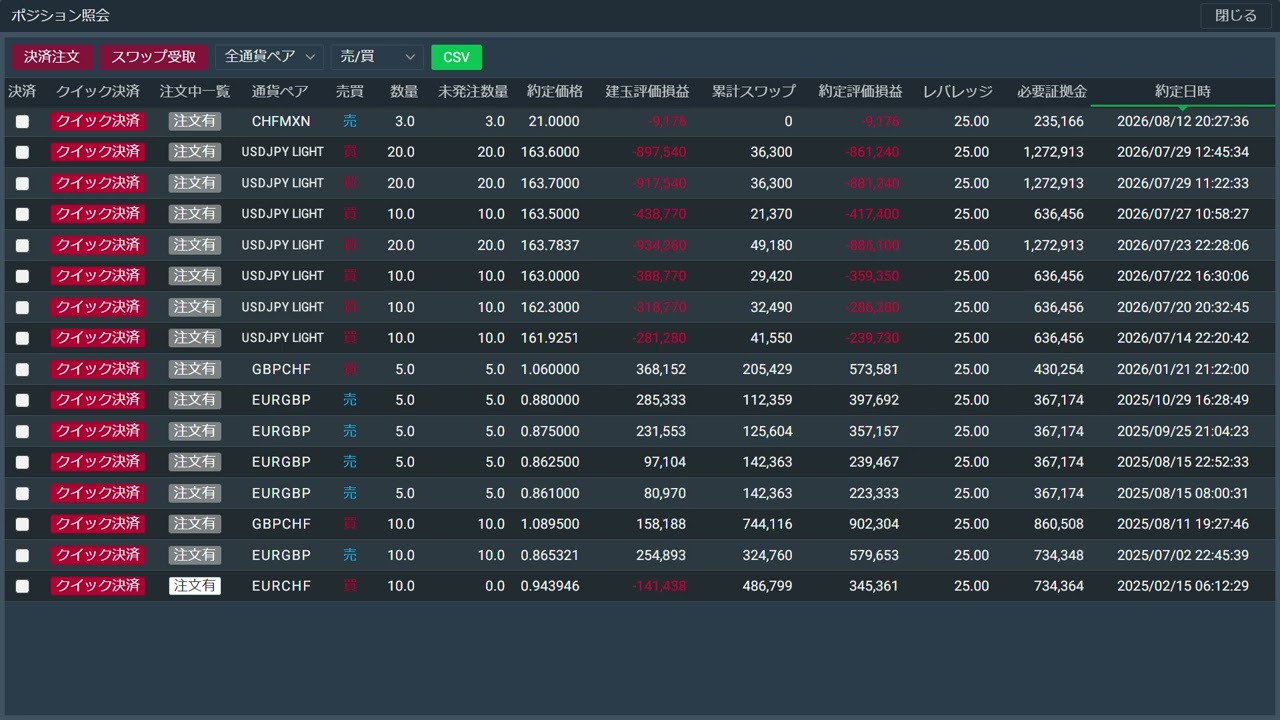Viewport: 1280px width, 720px height.
Task: Sort by 未発注数量 column header
Action: click(473, 91)
